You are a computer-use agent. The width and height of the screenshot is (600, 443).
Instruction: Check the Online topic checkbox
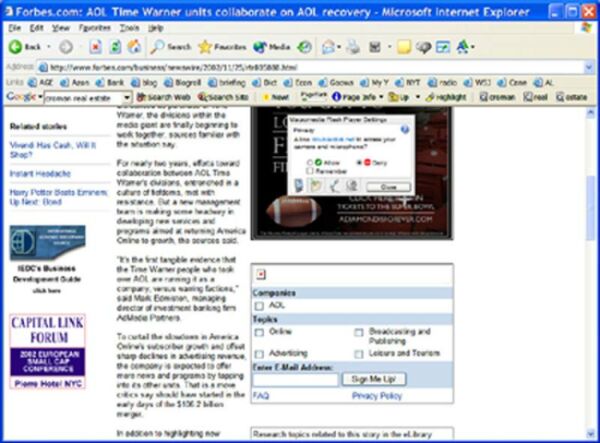click(x=259, y=332)
